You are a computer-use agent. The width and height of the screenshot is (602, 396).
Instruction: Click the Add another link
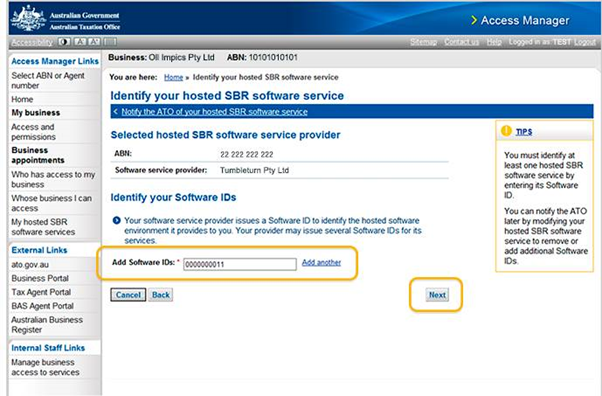[x=321, y=262]
